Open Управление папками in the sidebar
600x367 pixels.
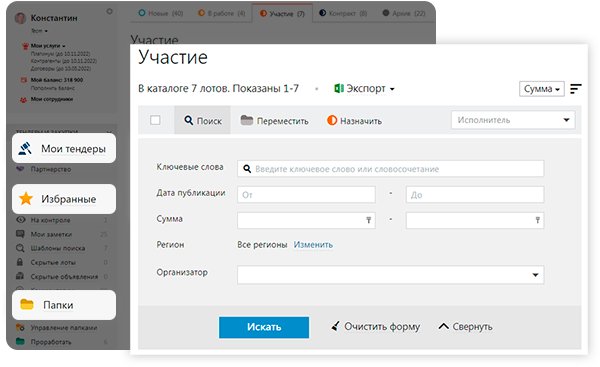coord(64,328)
